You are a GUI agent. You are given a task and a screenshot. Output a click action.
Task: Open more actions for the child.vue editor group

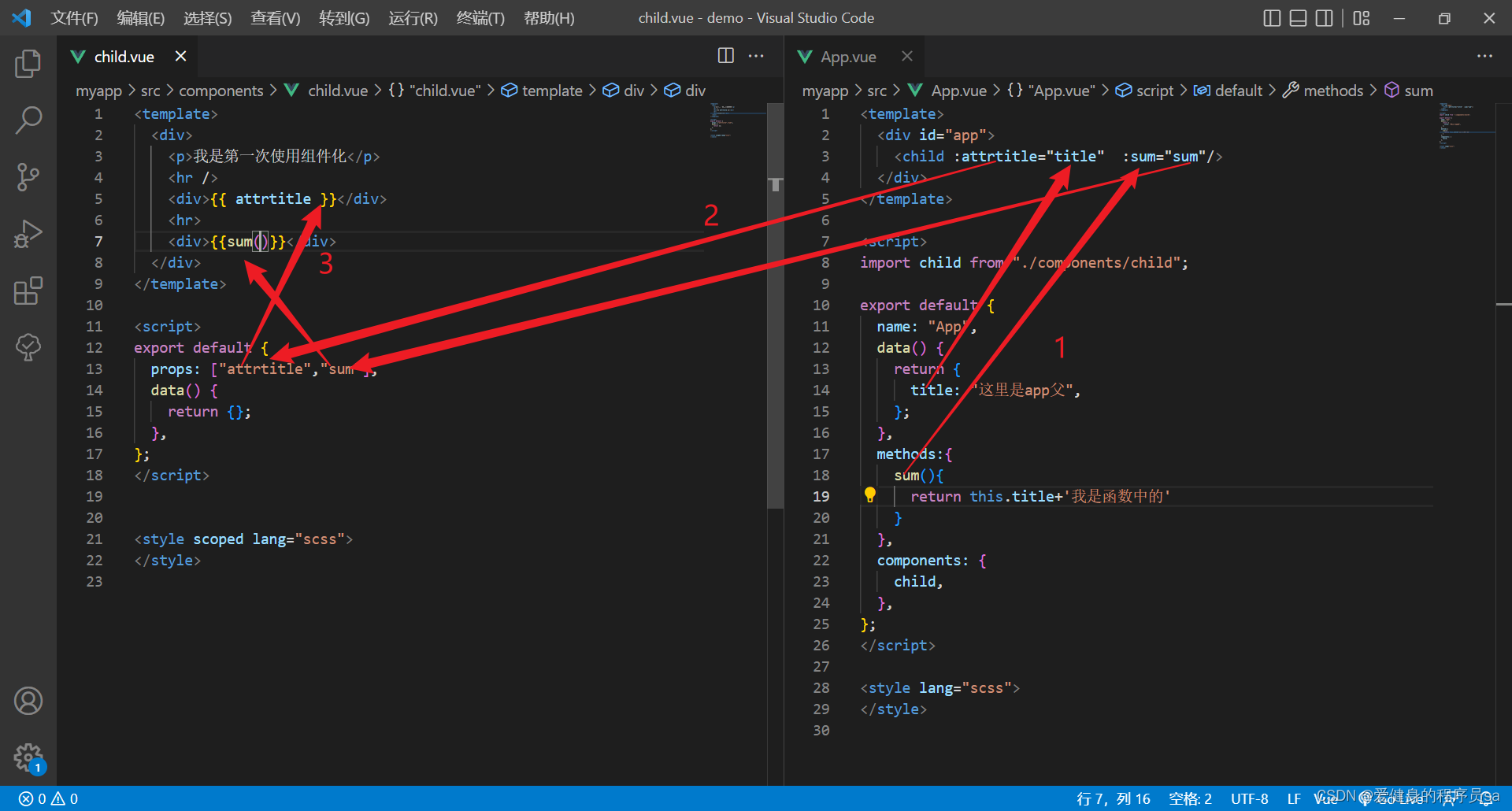pos(756,55)
